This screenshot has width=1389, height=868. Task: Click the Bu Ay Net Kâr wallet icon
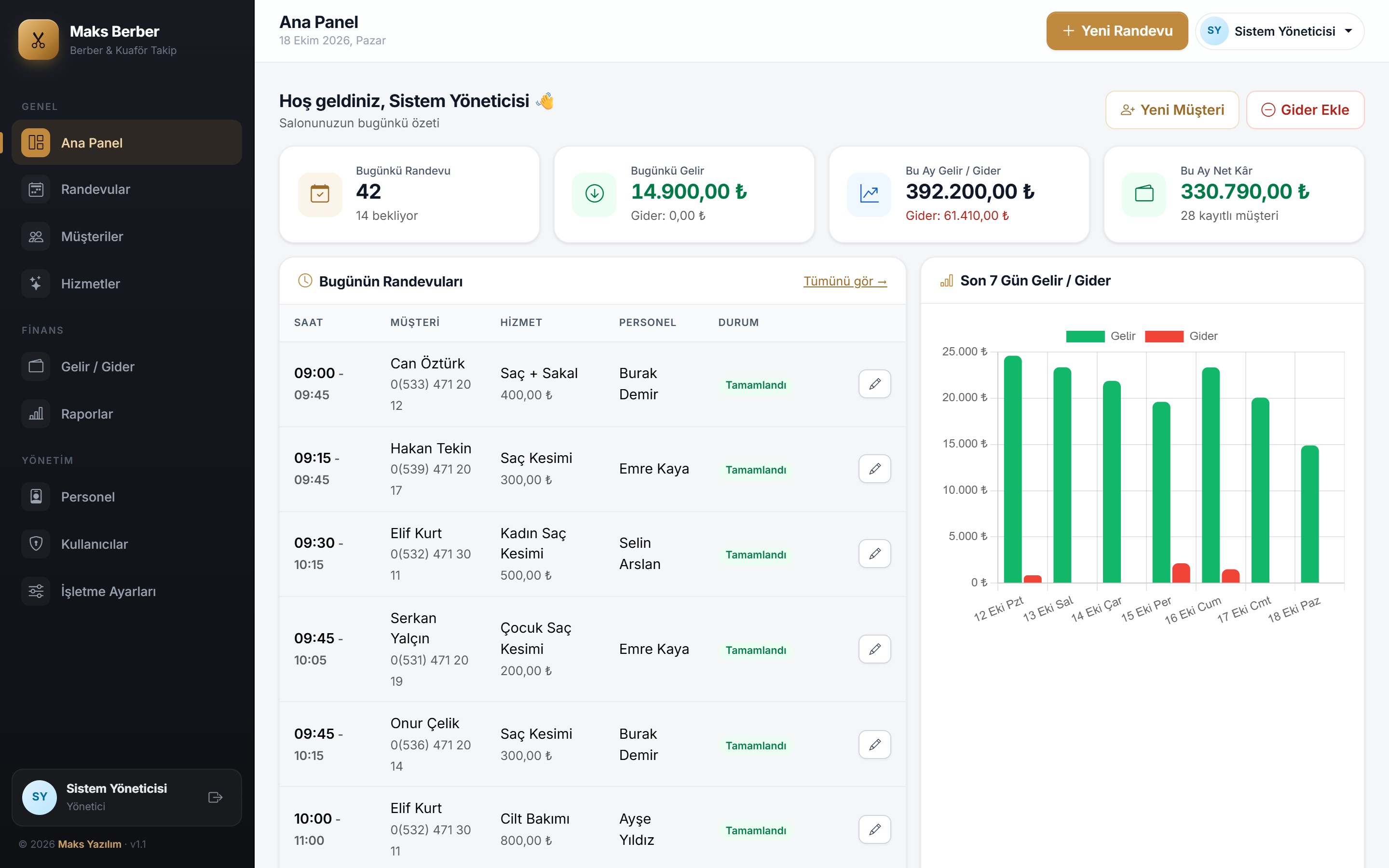click(x=1144, y=194)
